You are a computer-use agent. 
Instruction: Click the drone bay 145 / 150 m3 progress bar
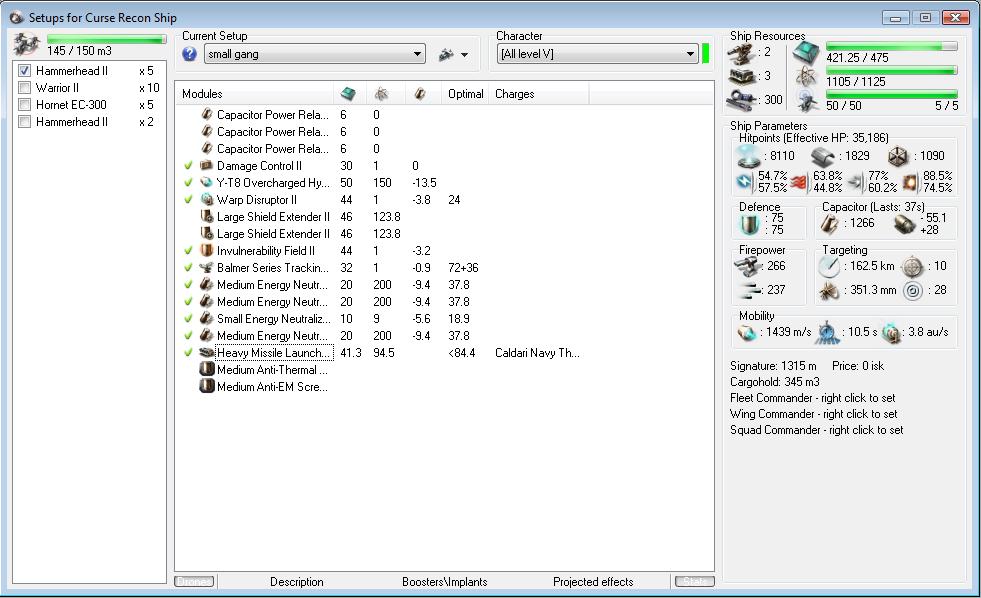tap(106, 39)
